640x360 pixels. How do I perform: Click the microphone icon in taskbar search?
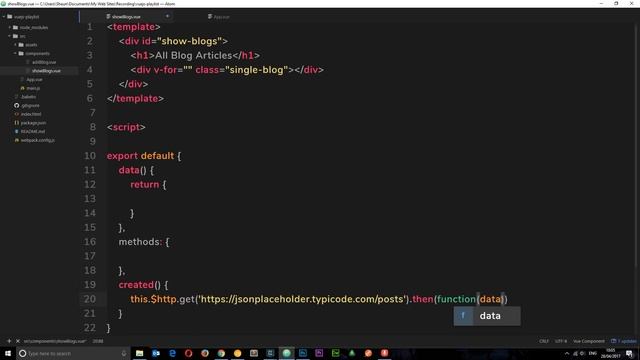(x=124, y=353)
